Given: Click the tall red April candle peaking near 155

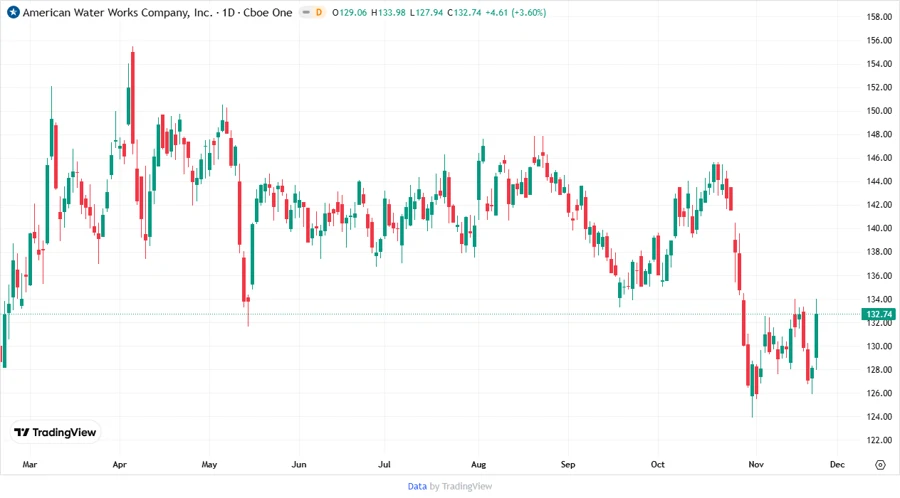Looking at the screenshot, I should tap(133, 98).
